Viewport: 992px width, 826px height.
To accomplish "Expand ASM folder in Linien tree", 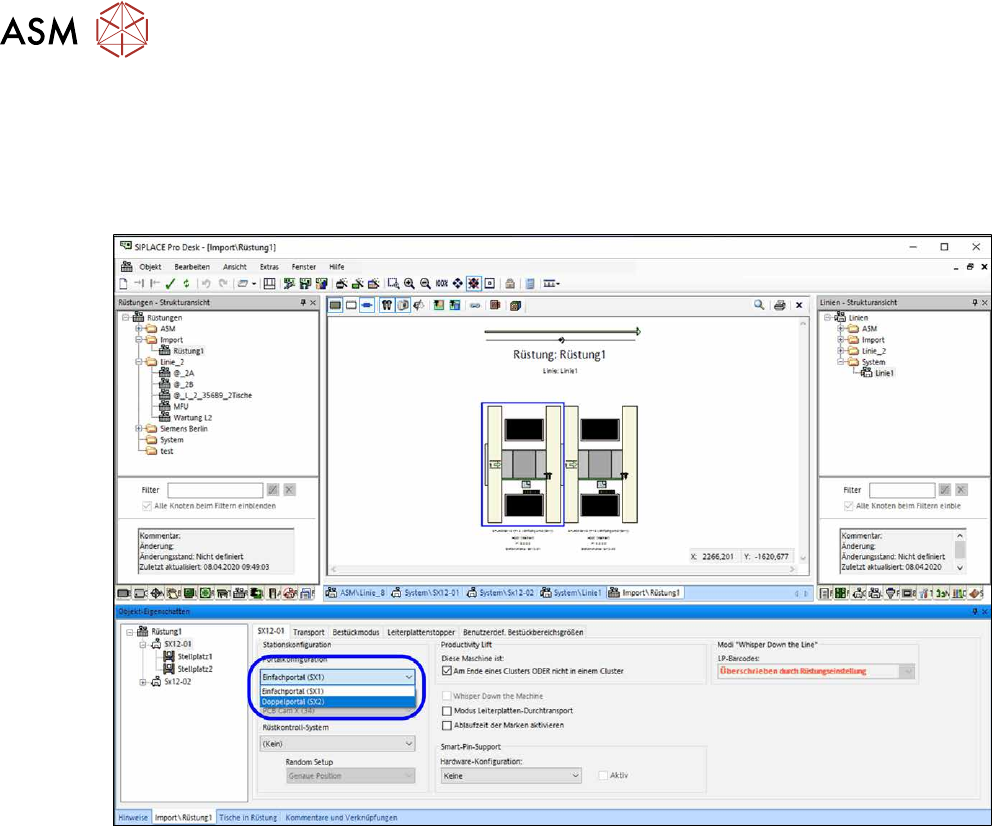I will click(841, 329).
